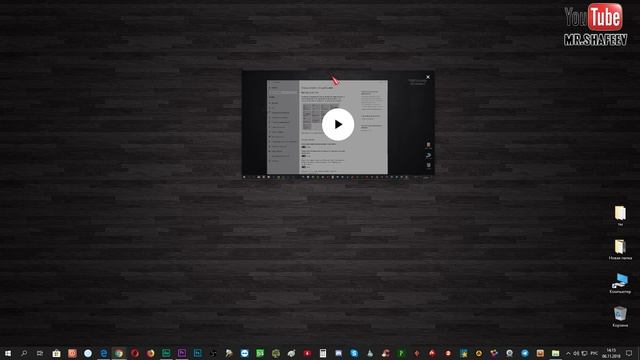Switch to File Explorer in the taskbar

point(556,353)
